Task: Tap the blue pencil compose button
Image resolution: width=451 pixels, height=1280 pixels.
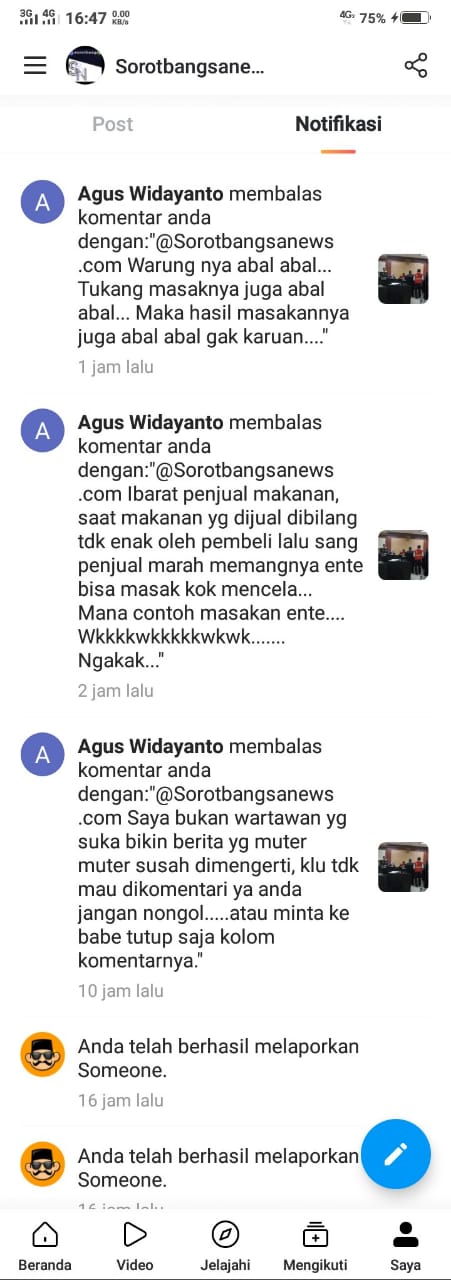Action: click(396, 1154)
